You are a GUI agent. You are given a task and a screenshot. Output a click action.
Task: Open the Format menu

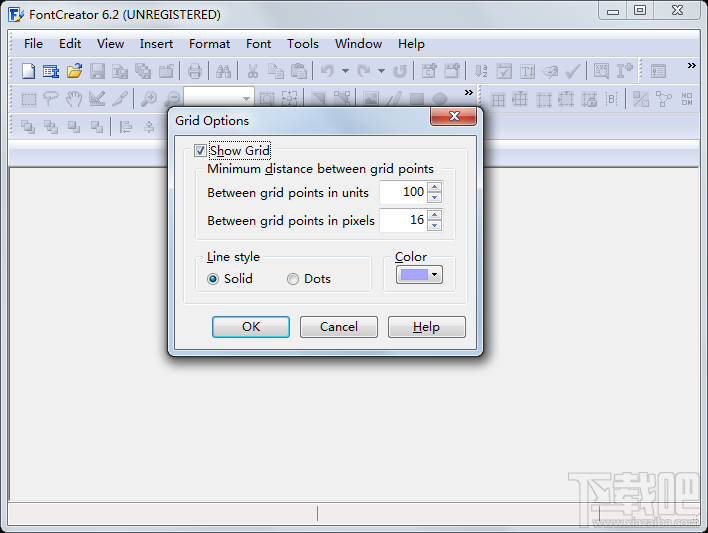click(210, 44)
